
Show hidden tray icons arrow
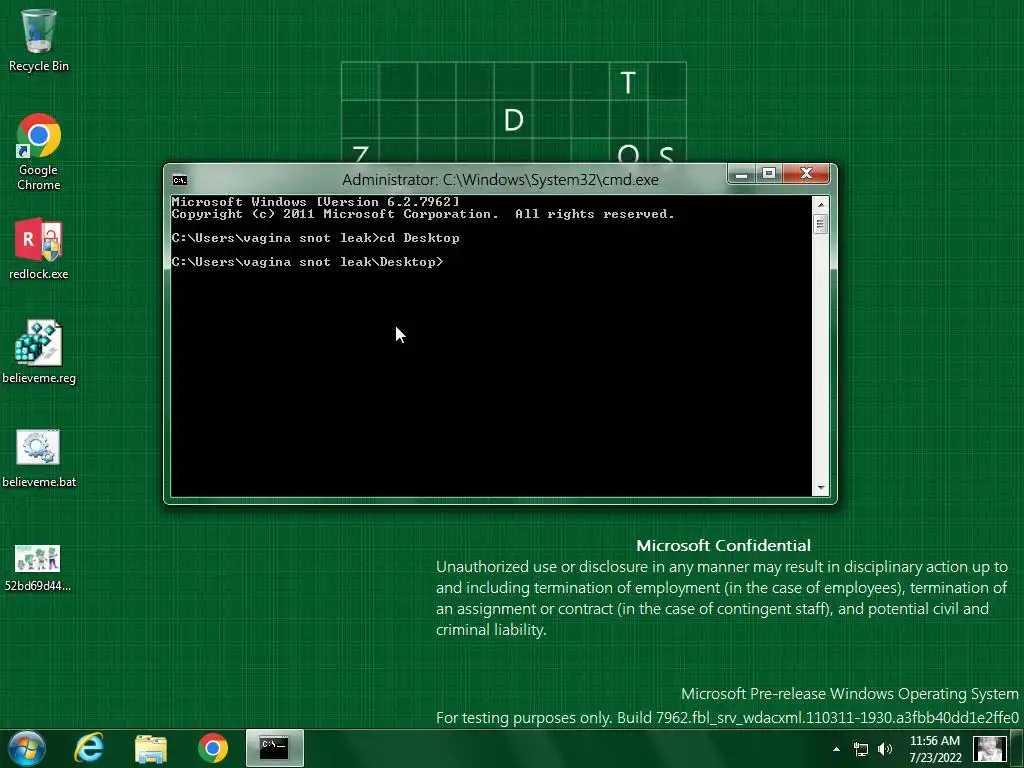click(836, 749)
